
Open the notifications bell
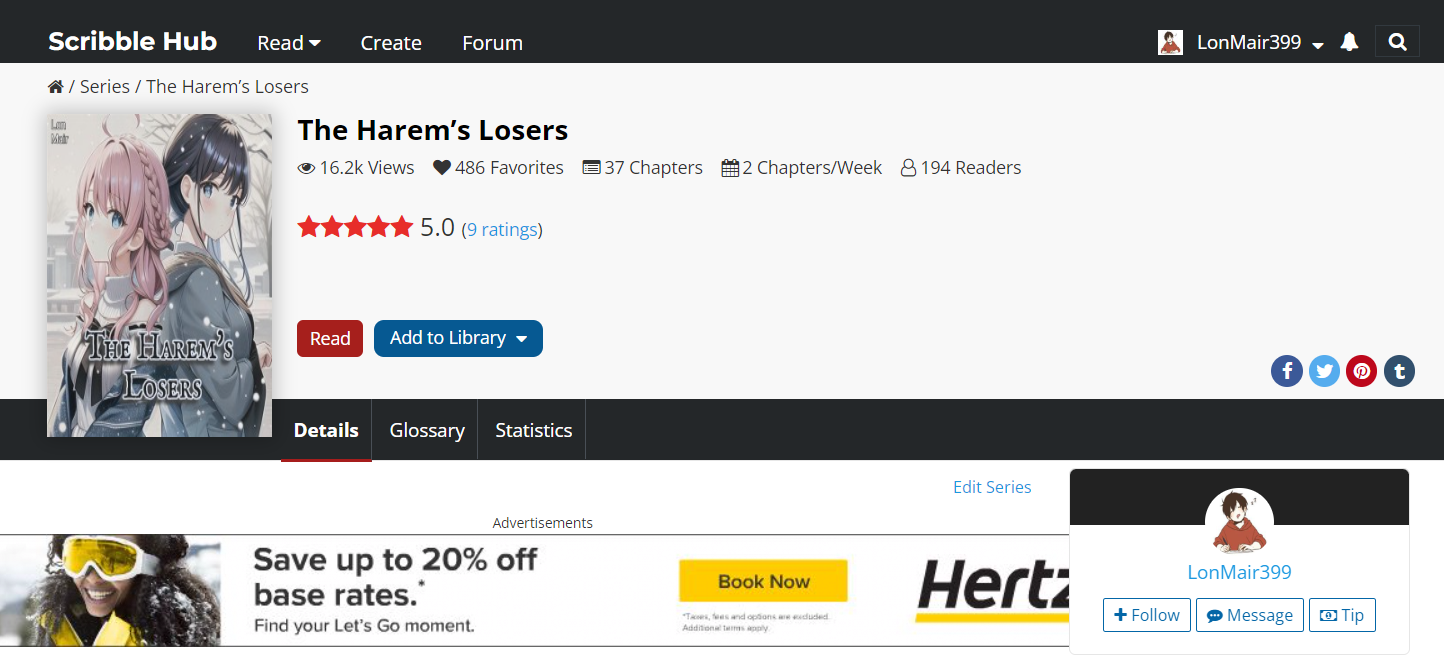(1349, 42)
